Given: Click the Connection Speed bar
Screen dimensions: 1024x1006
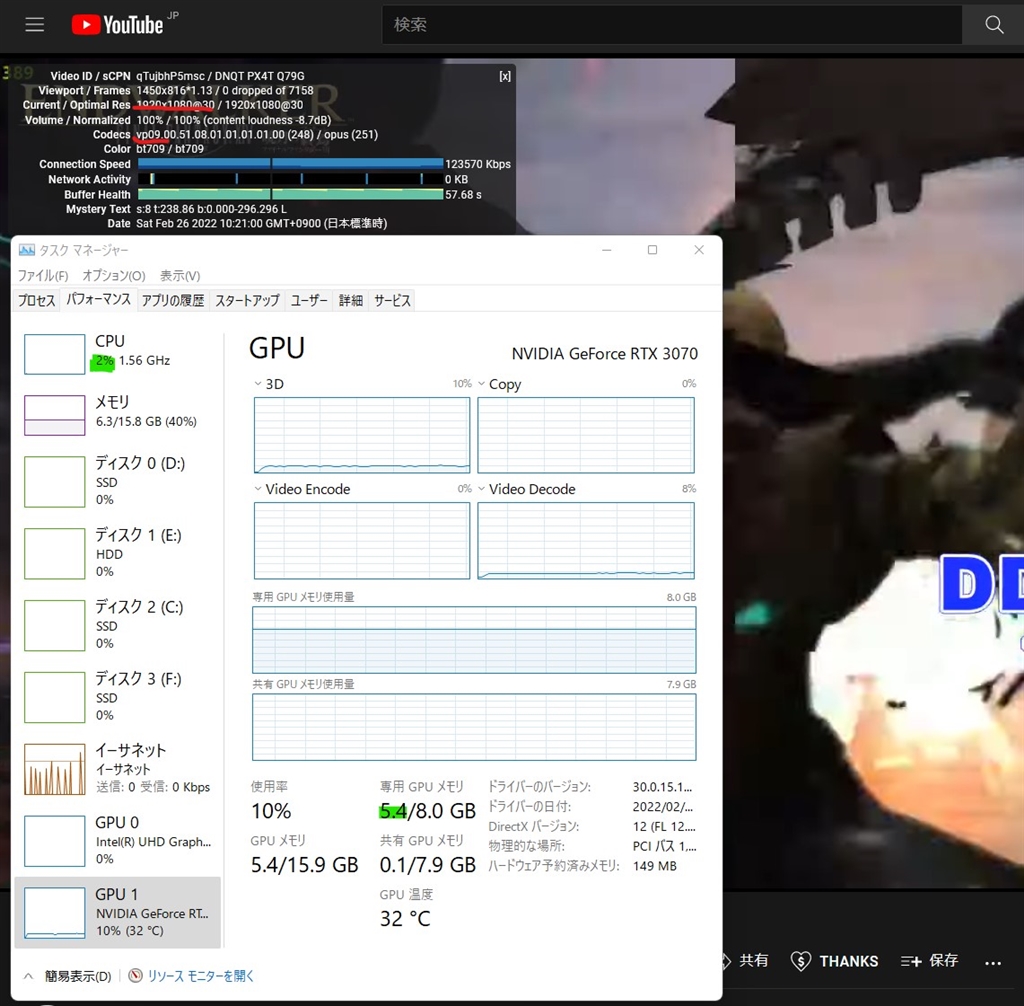Looking at the screenshot, I should pyautogui.click(x=291, y=164).
